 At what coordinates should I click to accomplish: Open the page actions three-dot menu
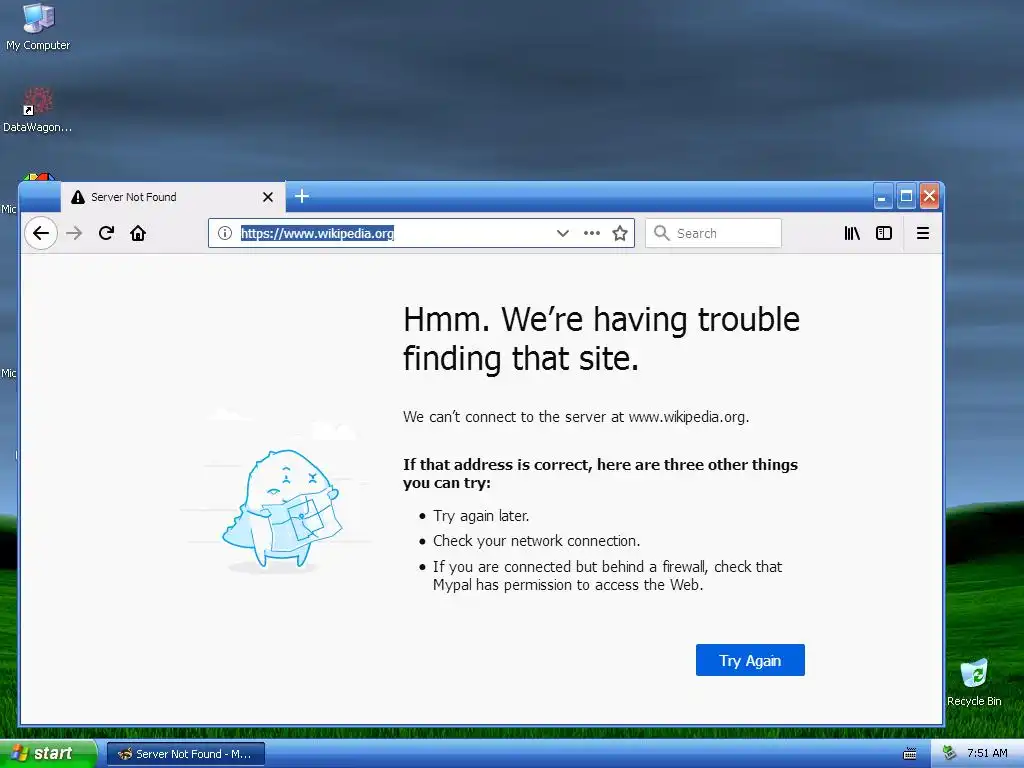[592, 233]
